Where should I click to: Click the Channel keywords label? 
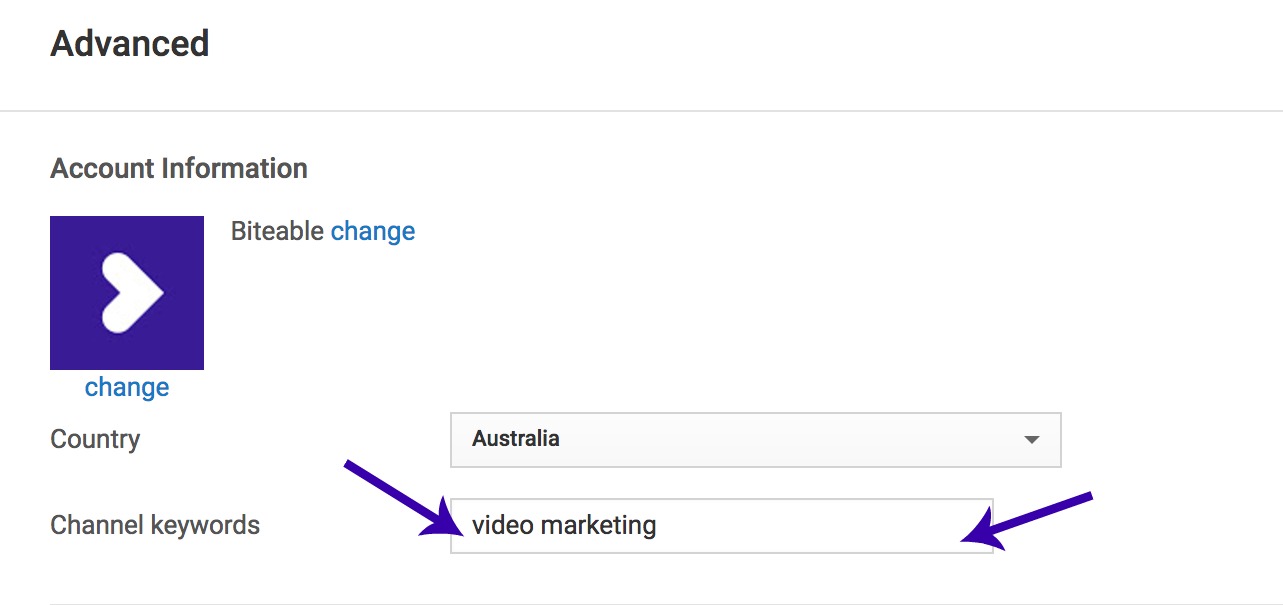155,524
